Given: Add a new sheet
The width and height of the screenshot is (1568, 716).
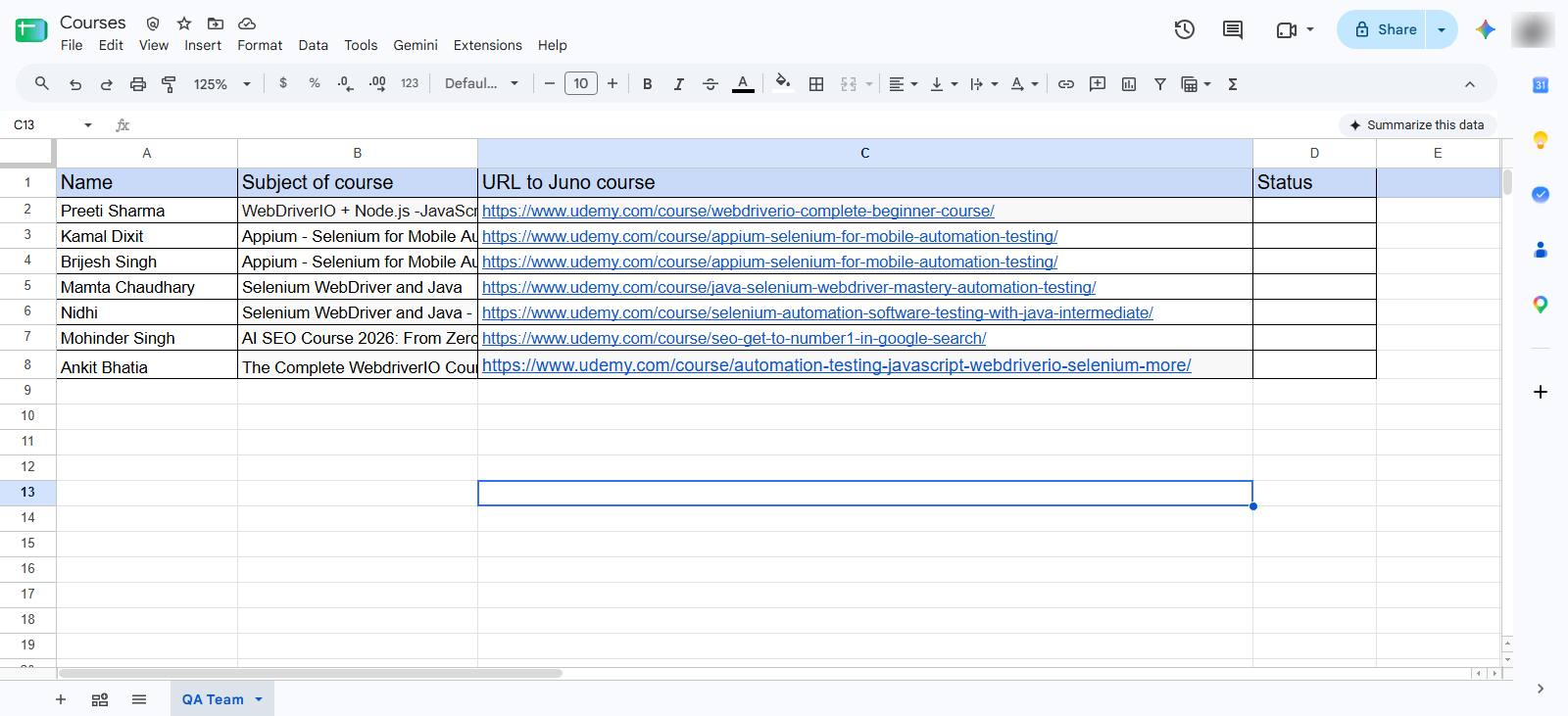Looking at the screenshot, I should coord(61,699).
